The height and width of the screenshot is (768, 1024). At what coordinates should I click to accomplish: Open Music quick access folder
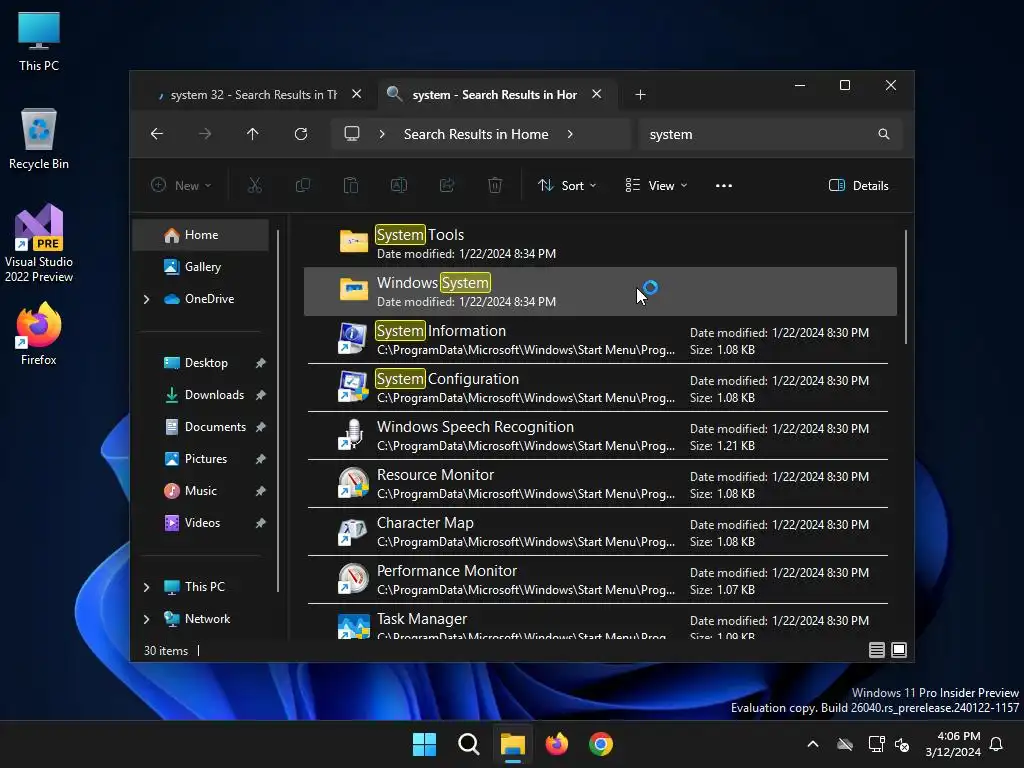pos(200,491)
